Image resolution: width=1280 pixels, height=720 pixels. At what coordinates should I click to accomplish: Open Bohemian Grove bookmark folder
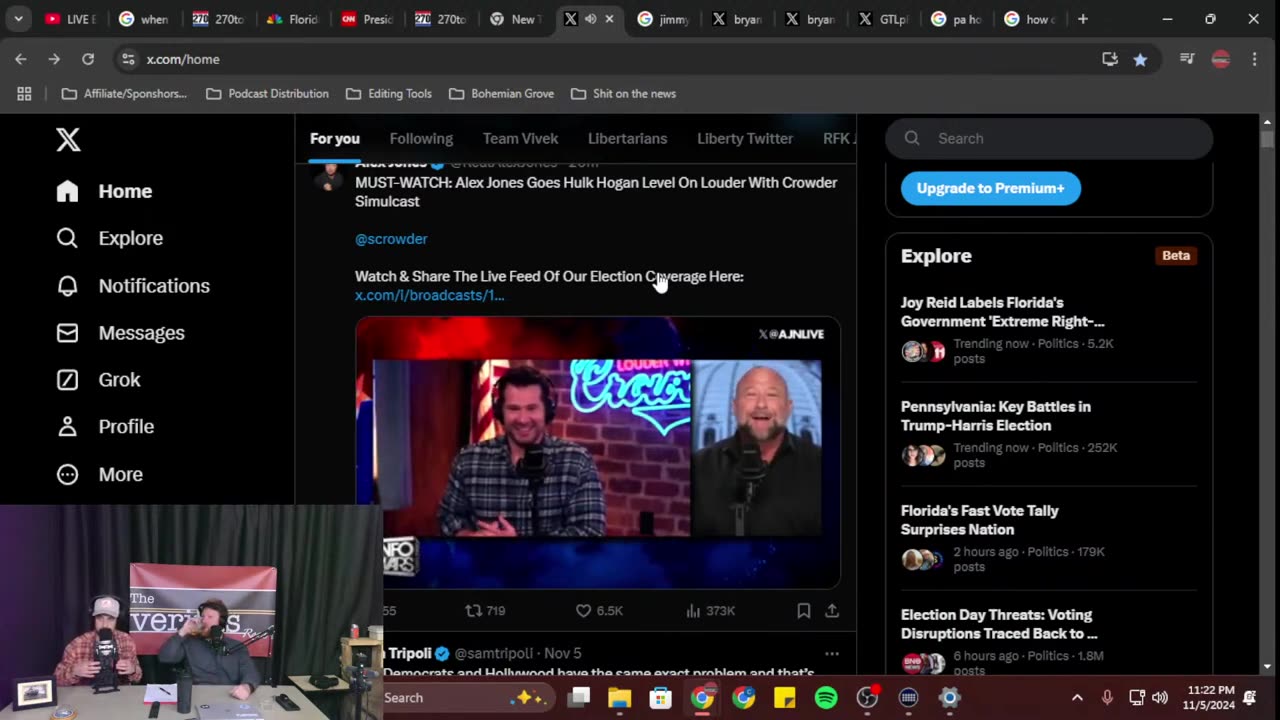[501, 93]
